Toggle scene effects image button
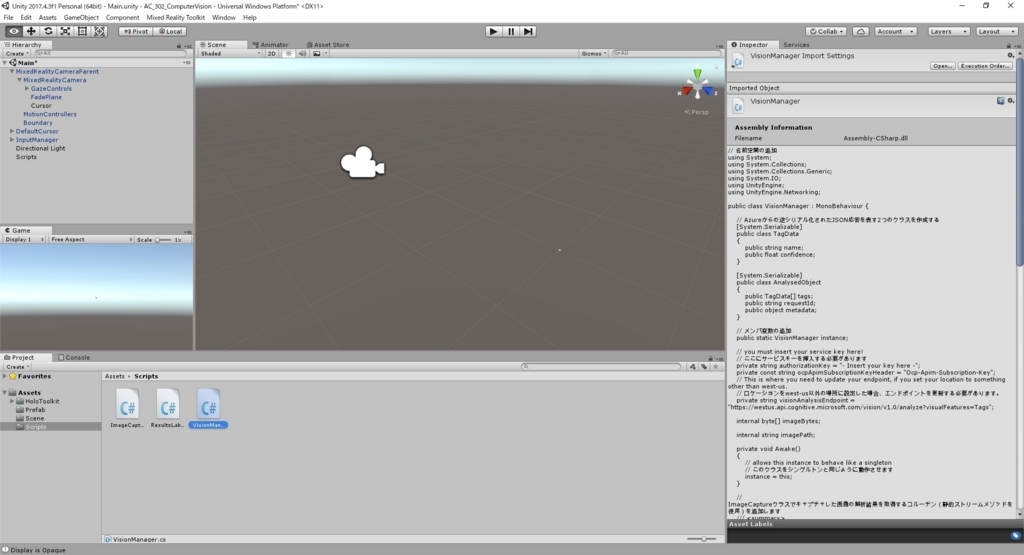 pyautogui.click(x=317, y=54)
